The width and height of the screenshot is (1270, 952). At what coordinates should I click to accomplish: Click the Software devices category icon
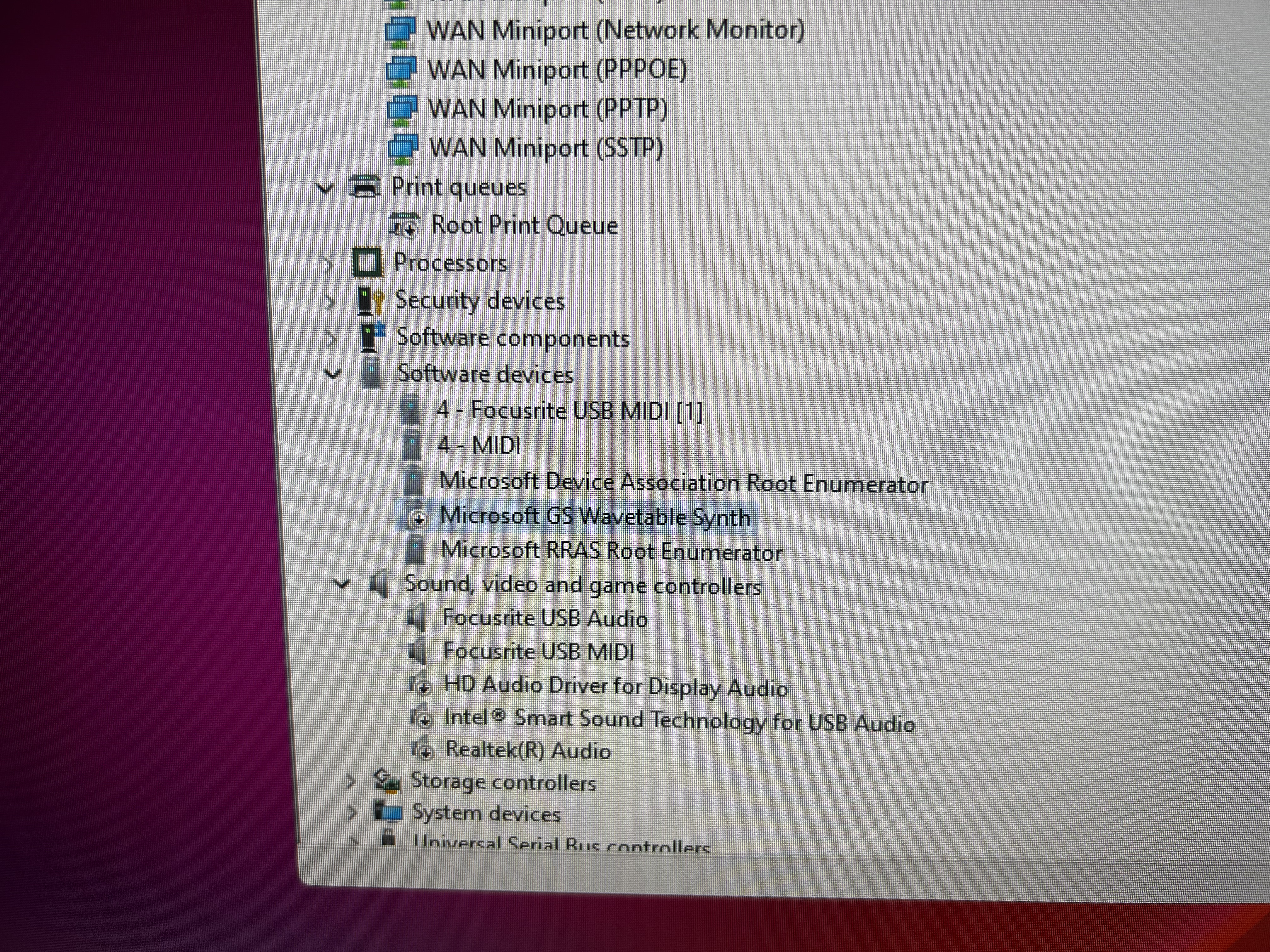tap(372, 374)
